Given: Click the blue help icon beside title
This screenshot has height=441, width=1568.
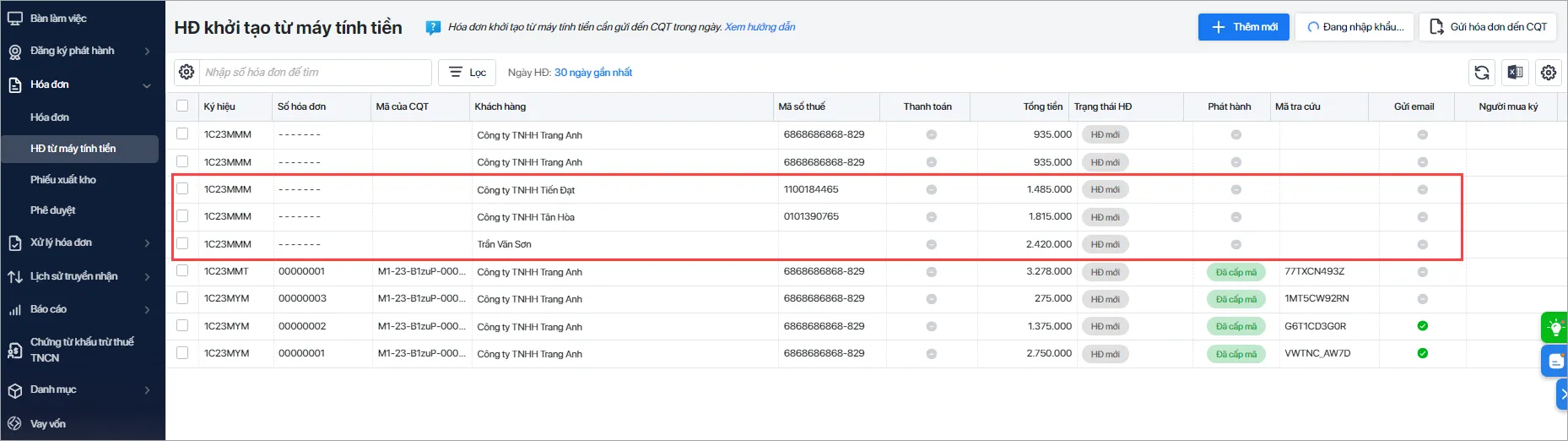Looking at the screenshot, I should click(x=433, y=28).
